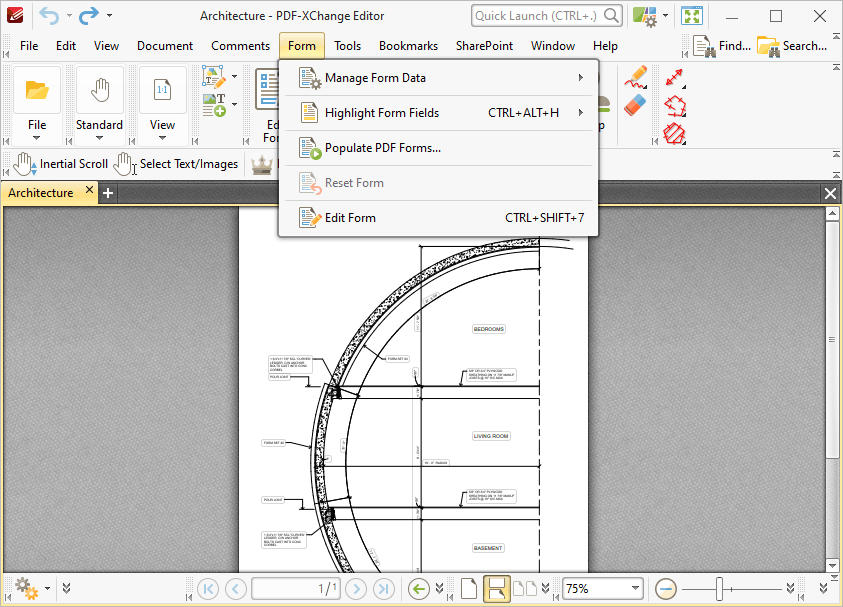Click the zoom slider handle
843x607 pixels.
(719, 589)
